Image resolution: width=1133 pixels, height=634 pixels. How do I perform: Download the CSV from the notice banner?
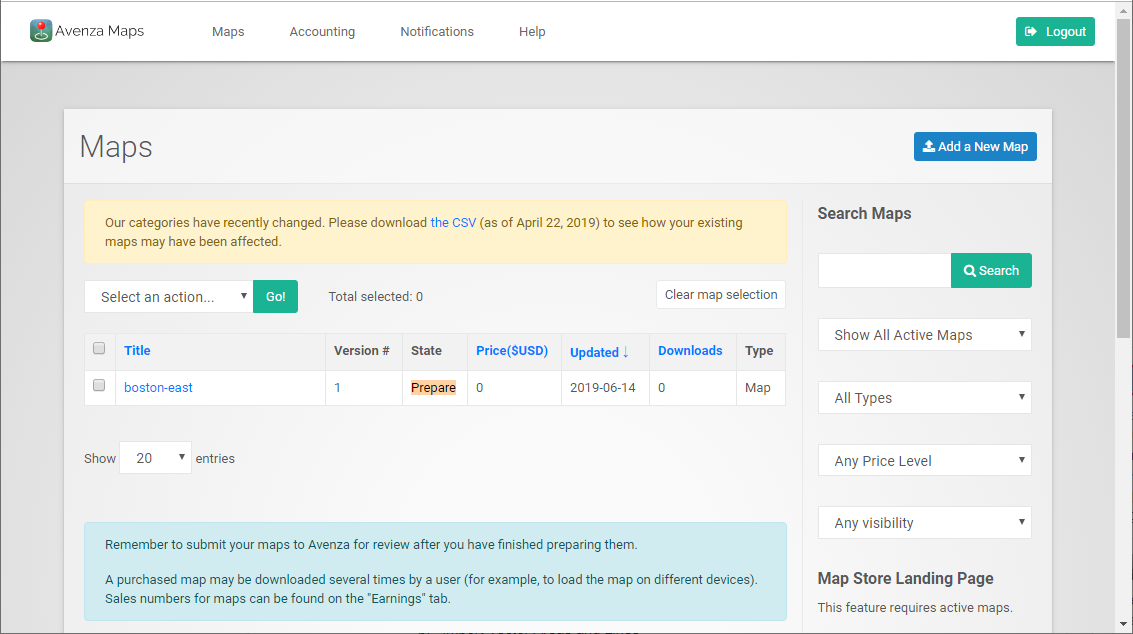(454, 222)
